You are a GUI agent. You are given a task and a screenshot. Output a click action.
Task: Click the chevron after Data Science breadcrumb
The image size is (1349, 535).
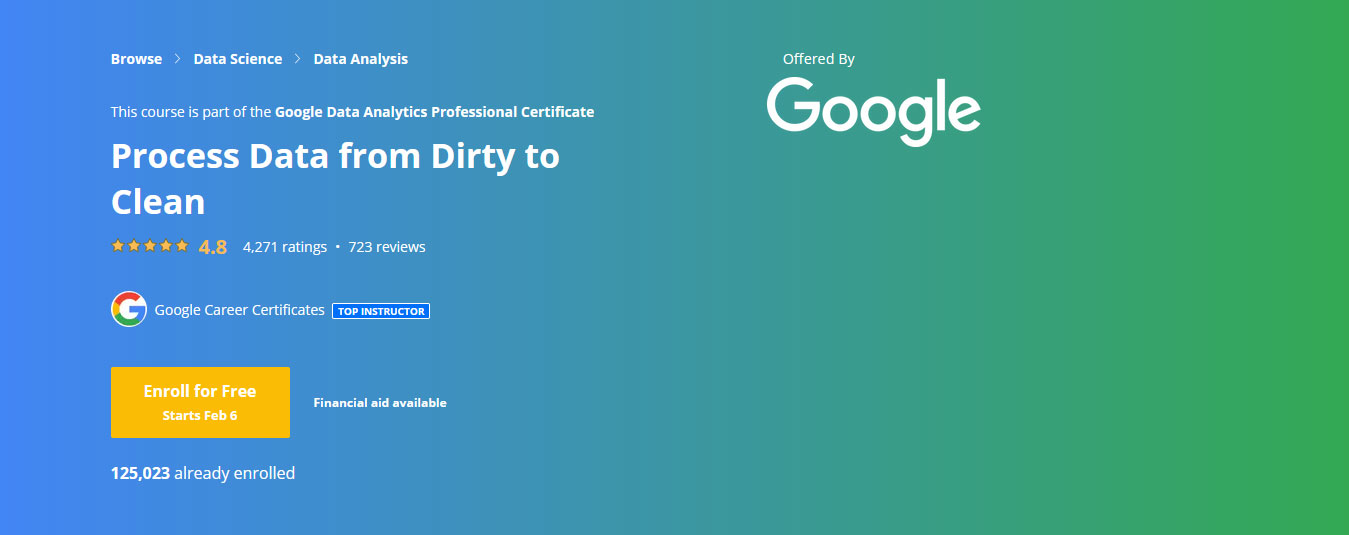(298, 59)
